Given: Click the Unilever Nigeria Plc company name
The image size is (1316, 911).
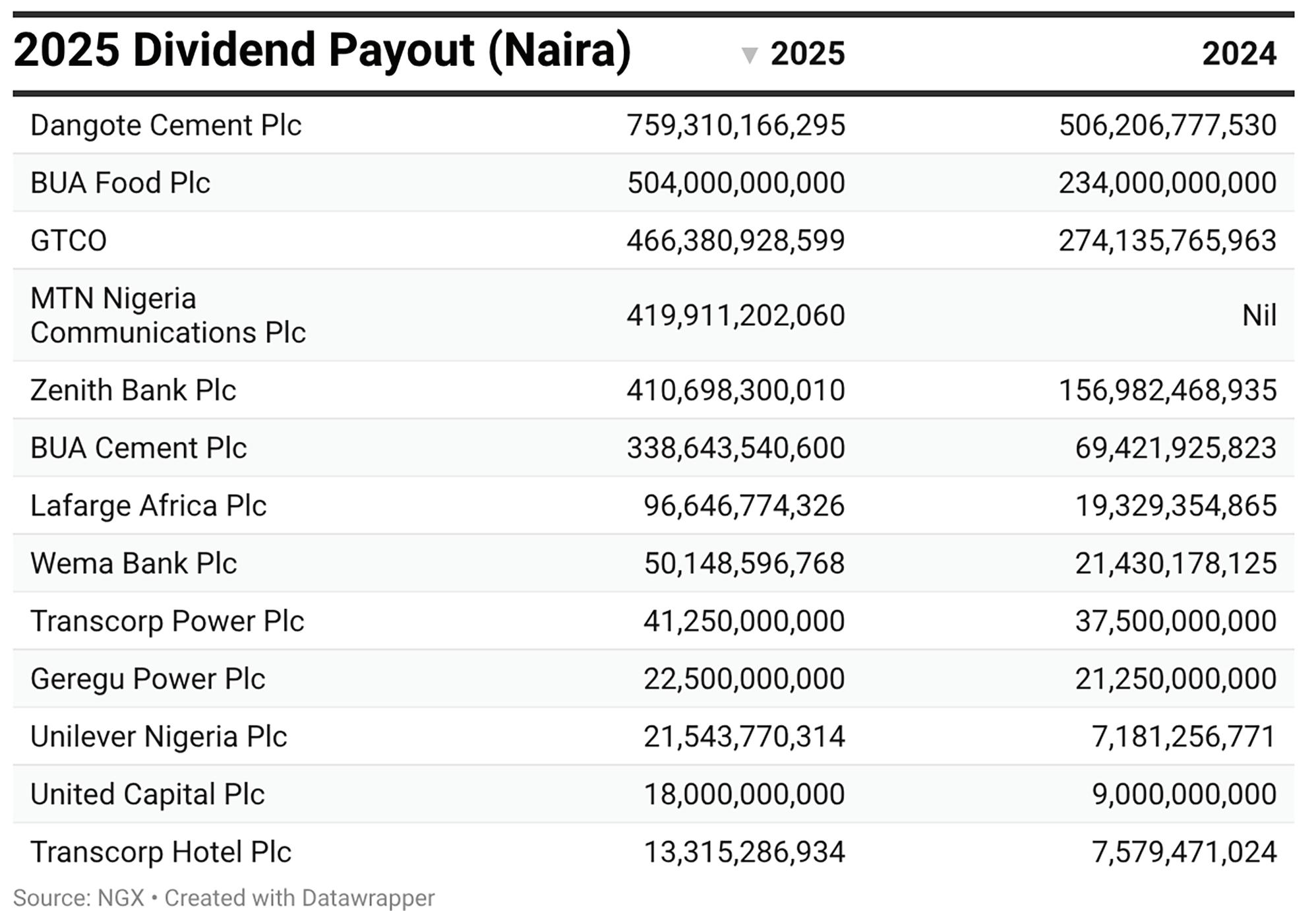Looking at the screenshot, I should coord(158,736).
